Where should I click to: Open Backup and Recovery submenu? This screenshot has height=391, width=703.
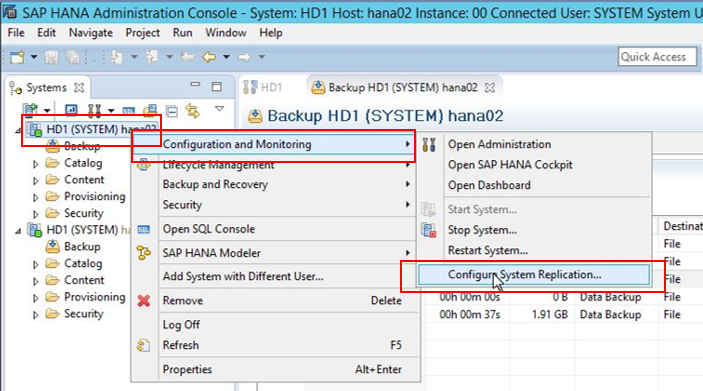coord(273,184)
